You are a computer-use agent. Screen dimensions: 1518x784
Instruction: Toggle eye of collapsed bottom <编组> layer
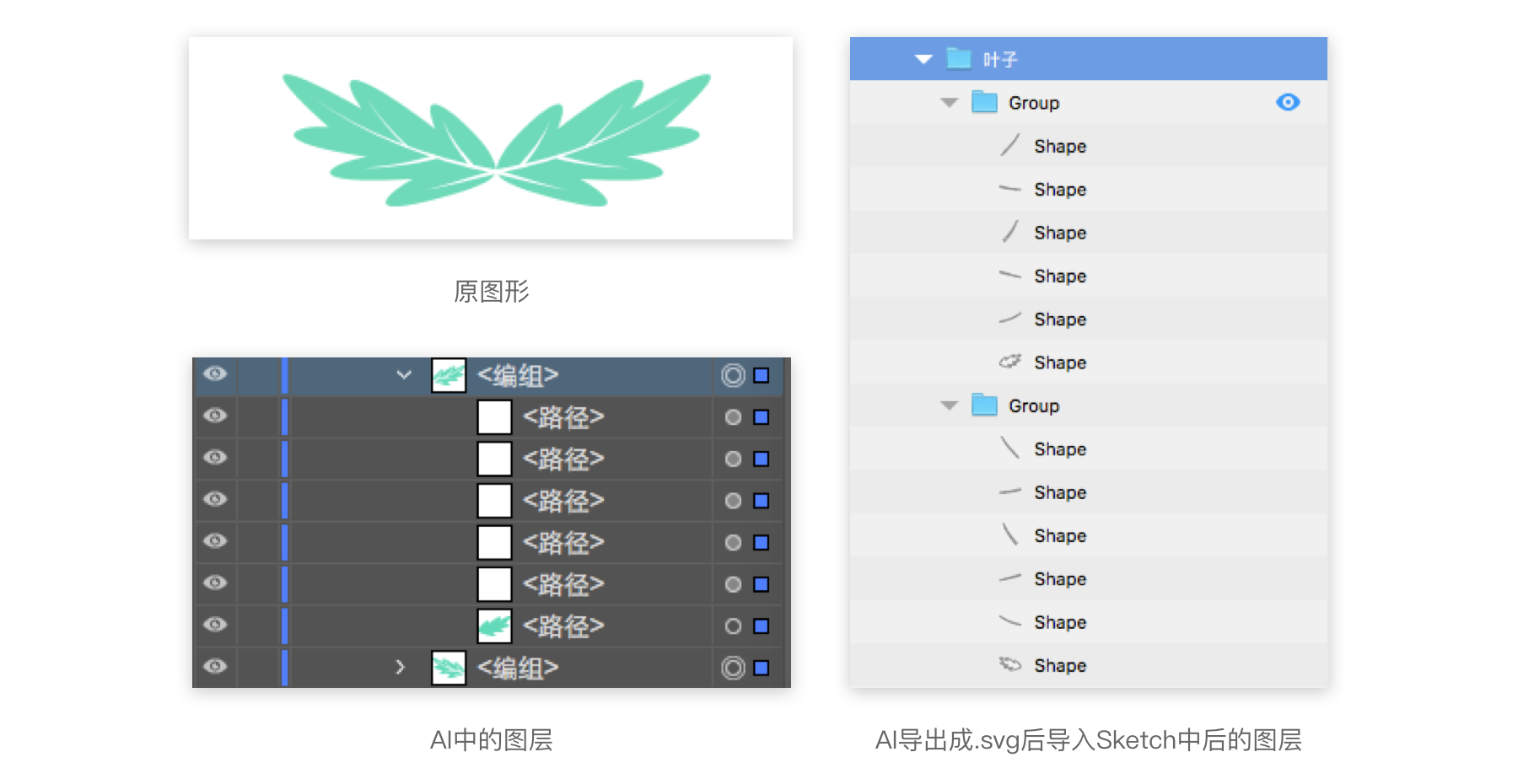pos(215,666)
